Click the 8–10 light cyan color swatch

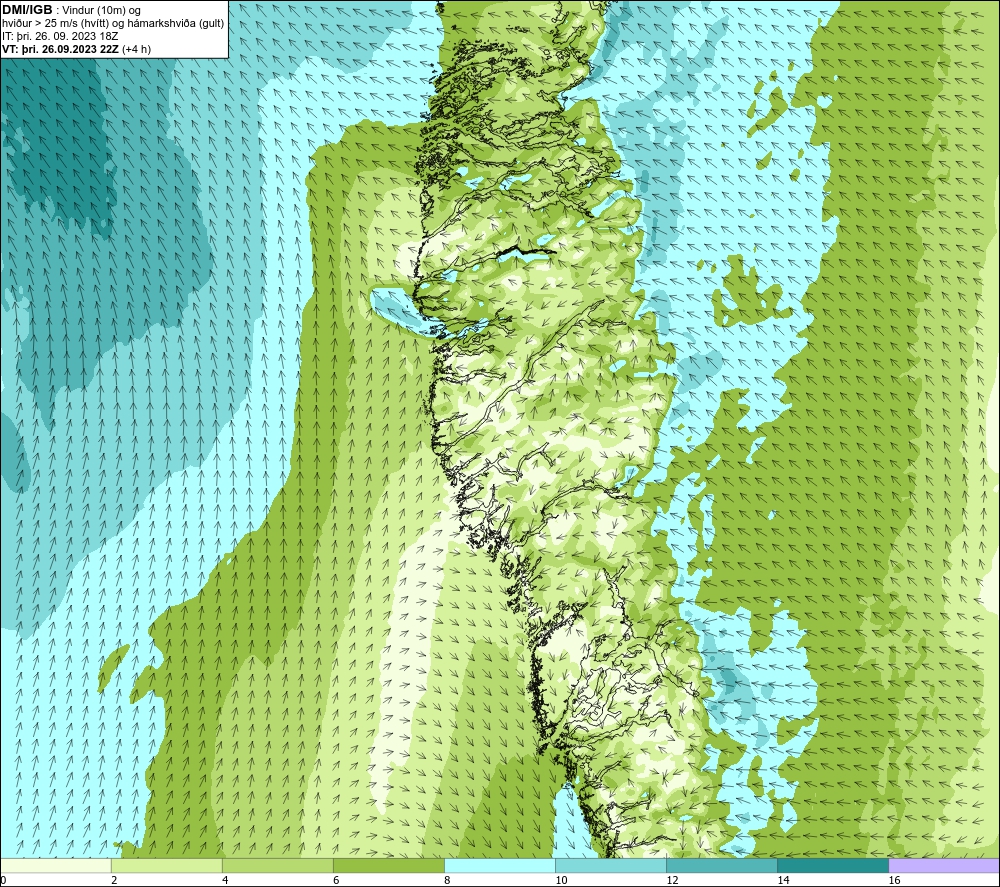click(x=499, y=865)
